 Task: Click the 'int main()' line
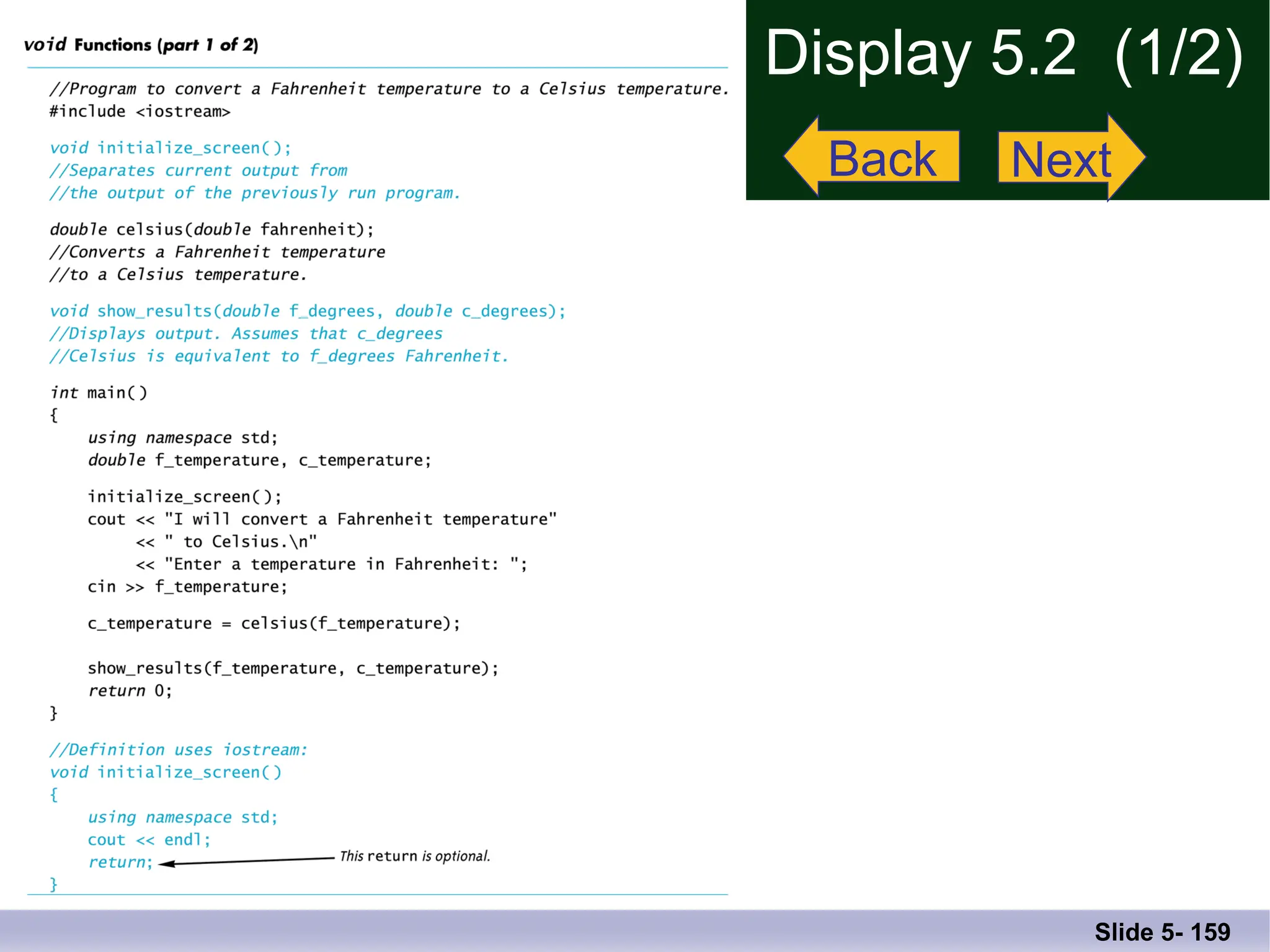point(99,393)
